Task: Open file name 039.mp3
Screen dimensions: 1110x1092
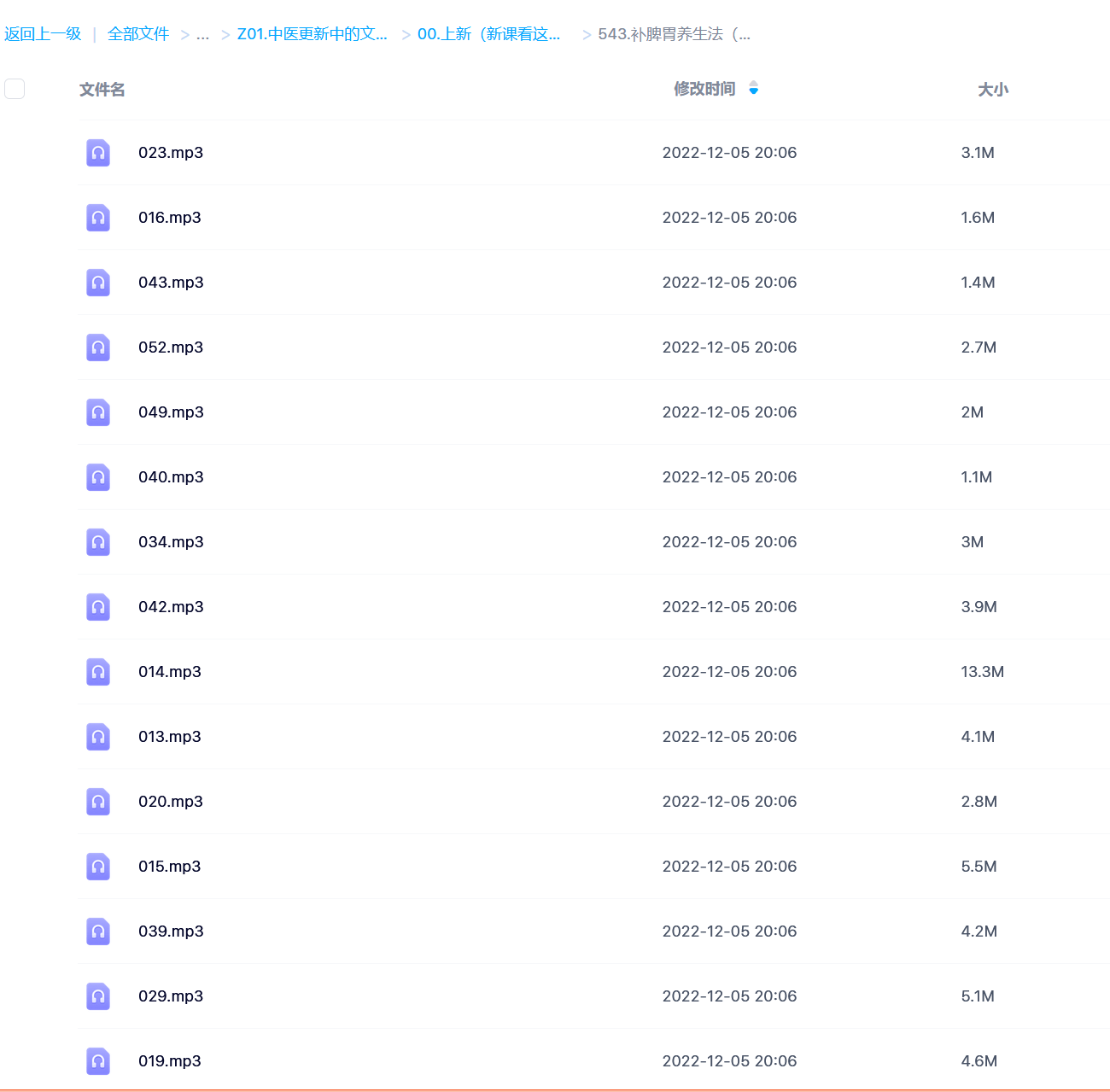Action: click(171, 931)
